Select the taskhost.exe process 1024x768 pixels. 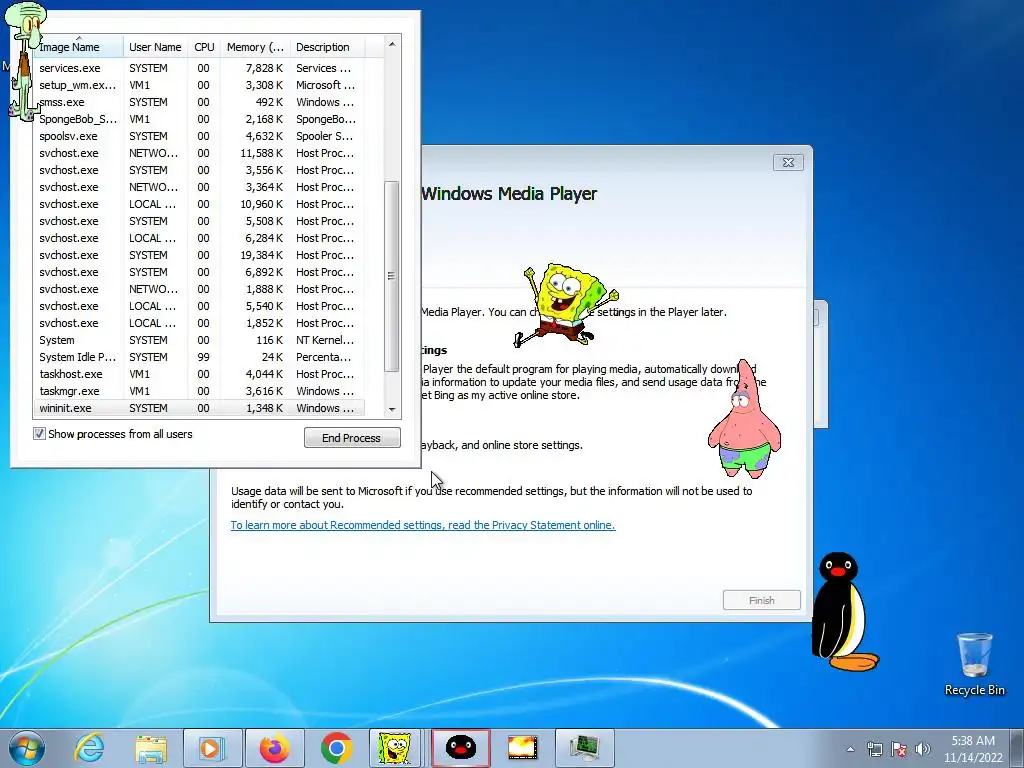pos(199,374)
